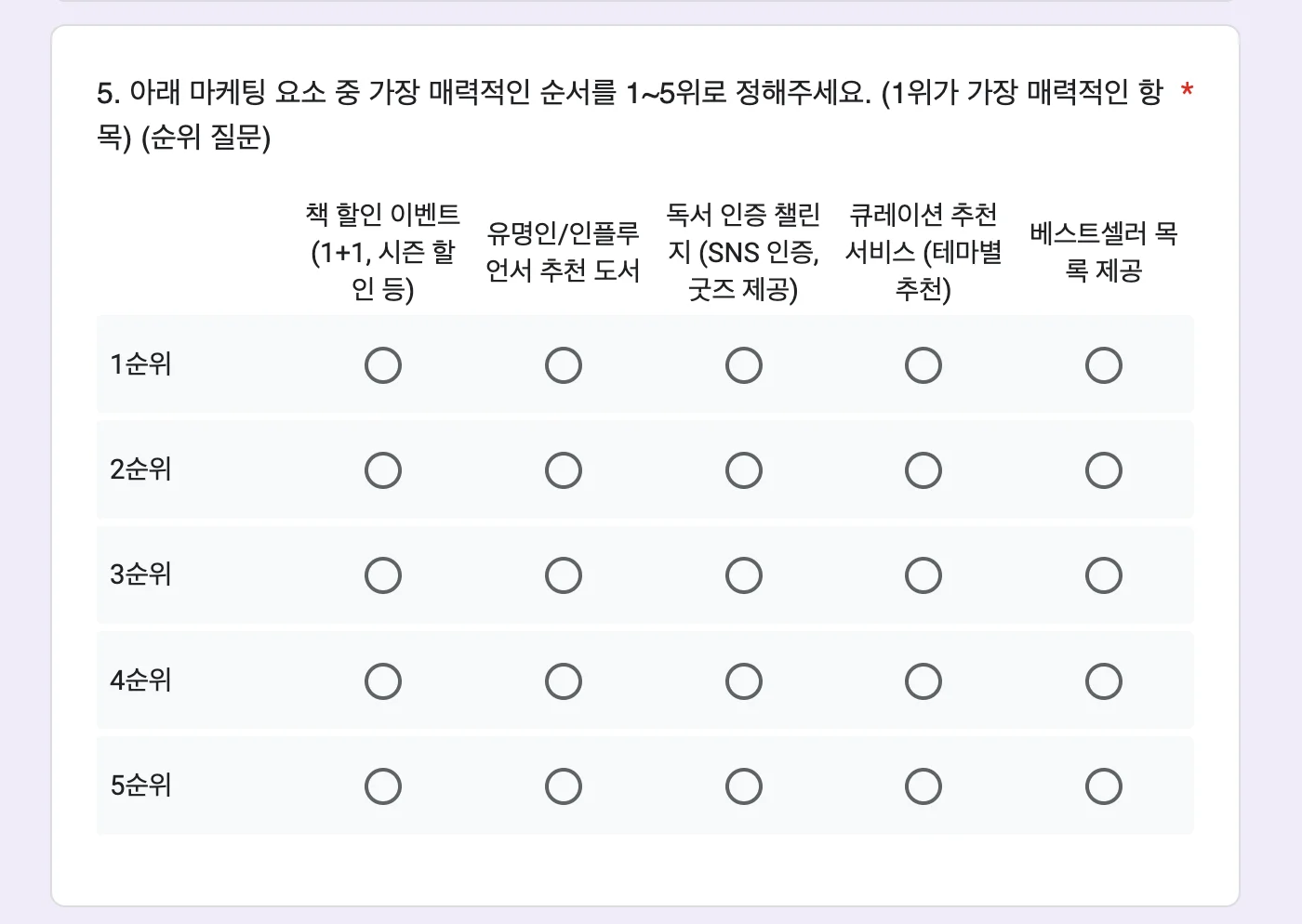Rank 책 할인 이벤트 as 2순위

coord(382,469)
